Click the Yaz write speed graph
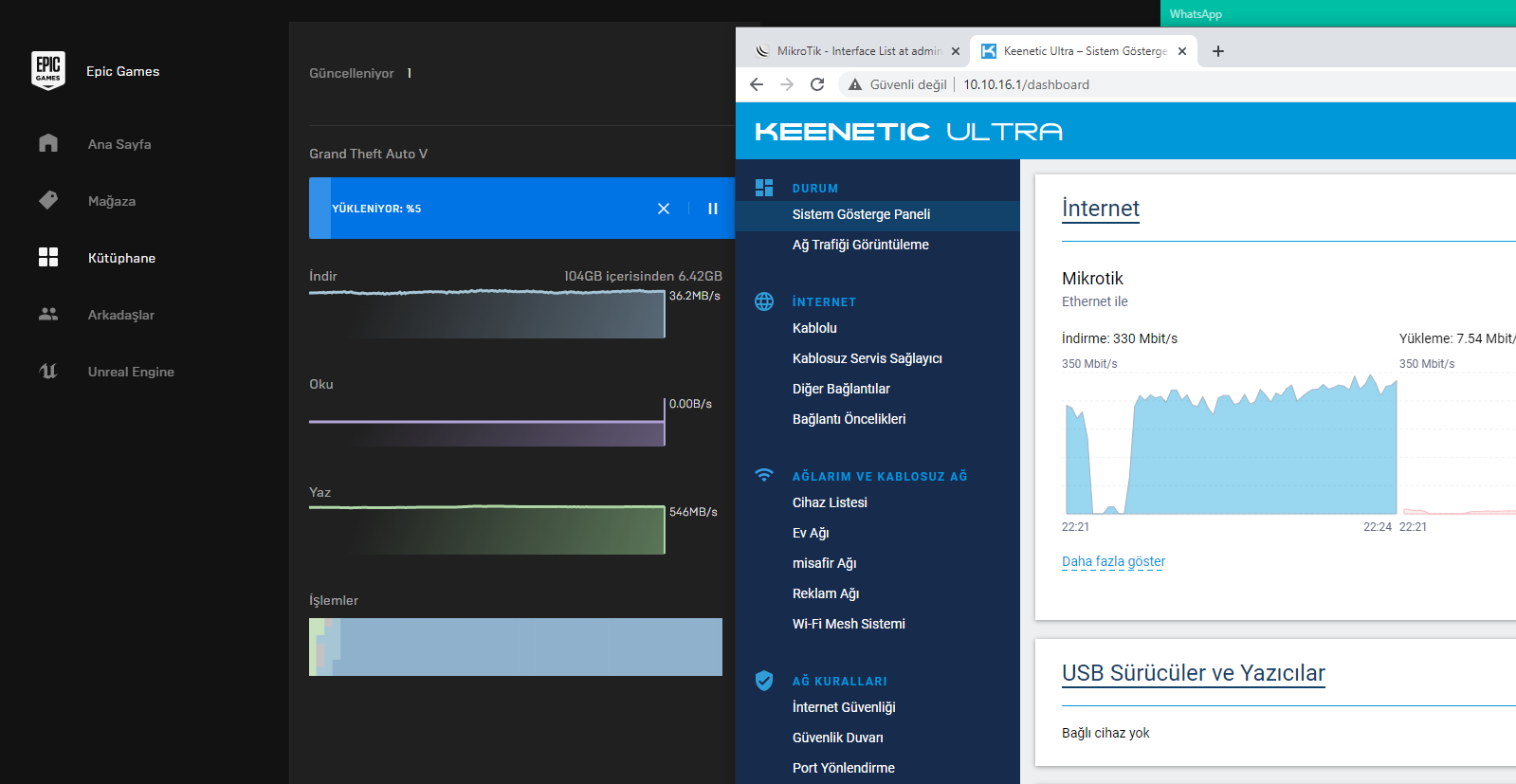 pyautogui.click(x=487, y=530)
